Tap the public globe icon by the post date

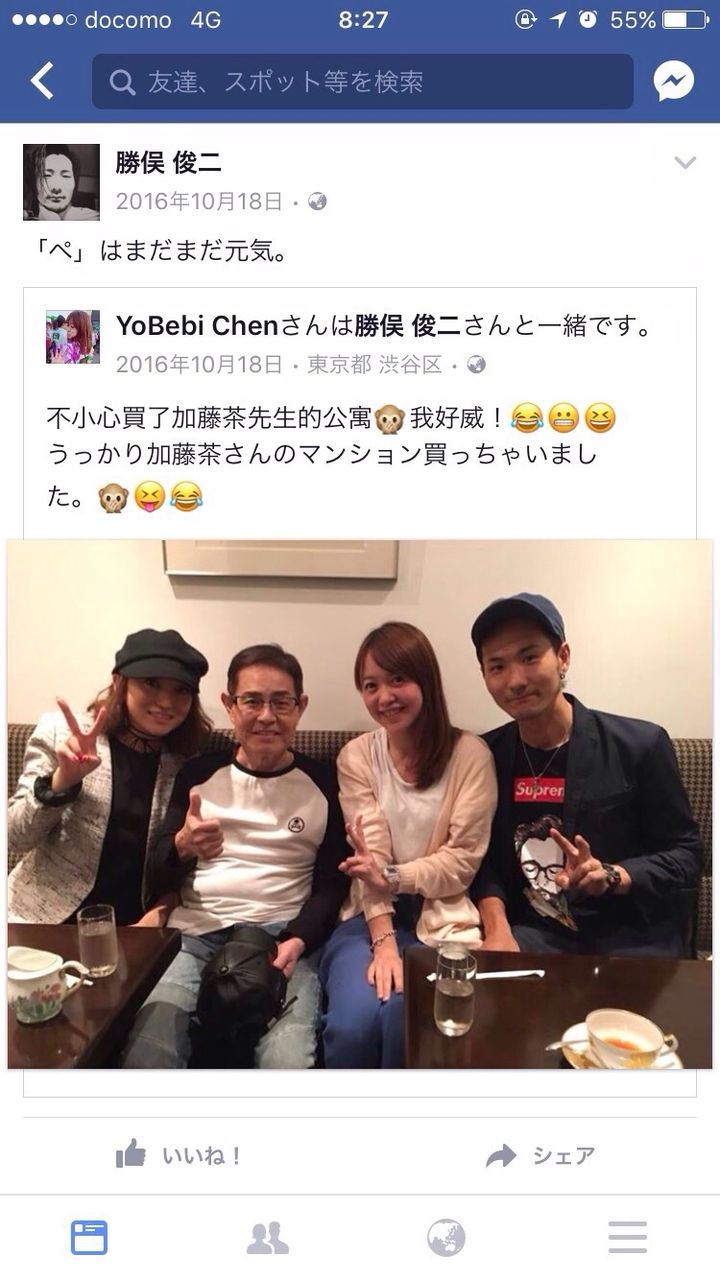coord(317,202)
